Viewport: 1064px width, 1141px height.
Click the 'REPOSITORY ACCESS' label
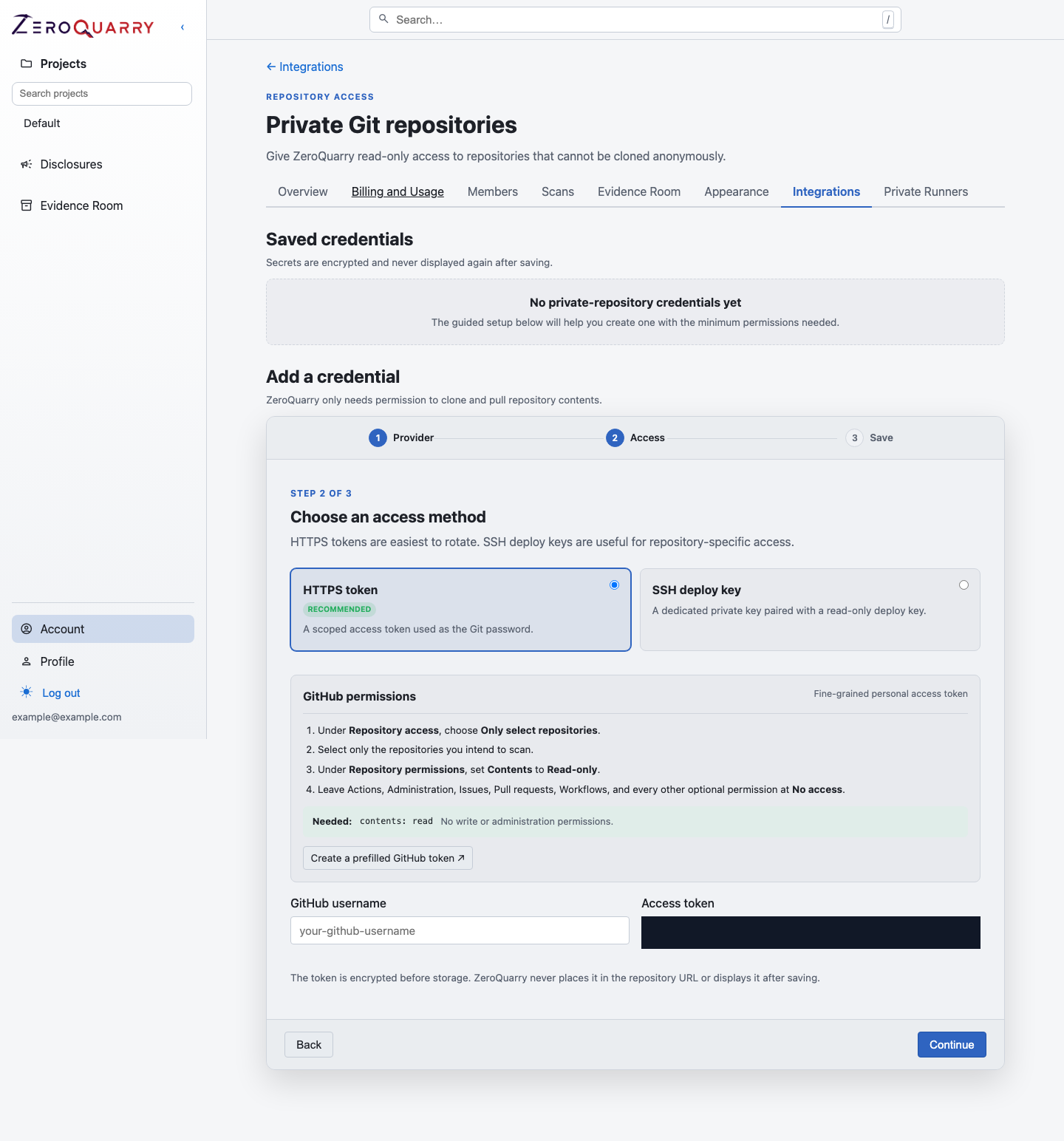click(320, 97)
